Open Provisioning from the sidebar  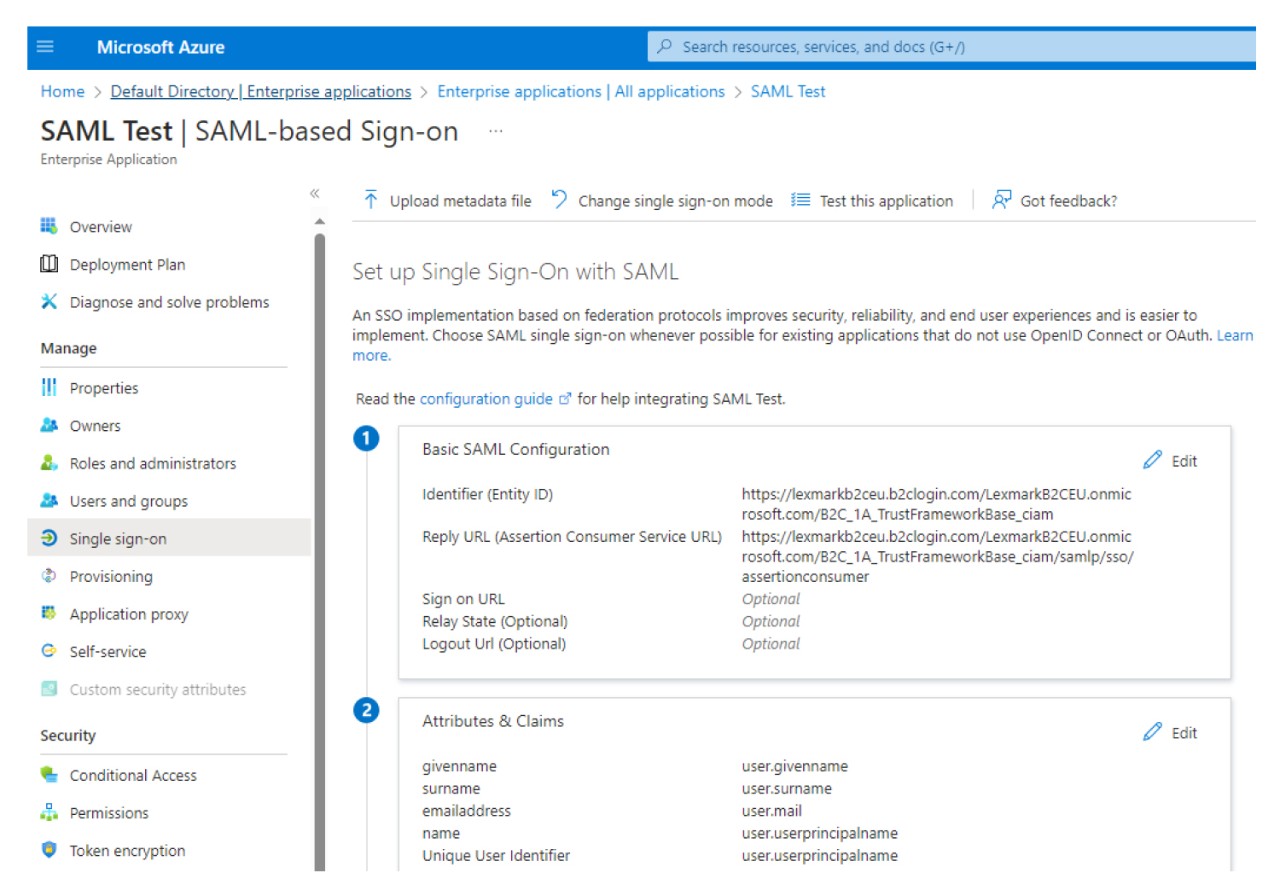tap(110, 576)
